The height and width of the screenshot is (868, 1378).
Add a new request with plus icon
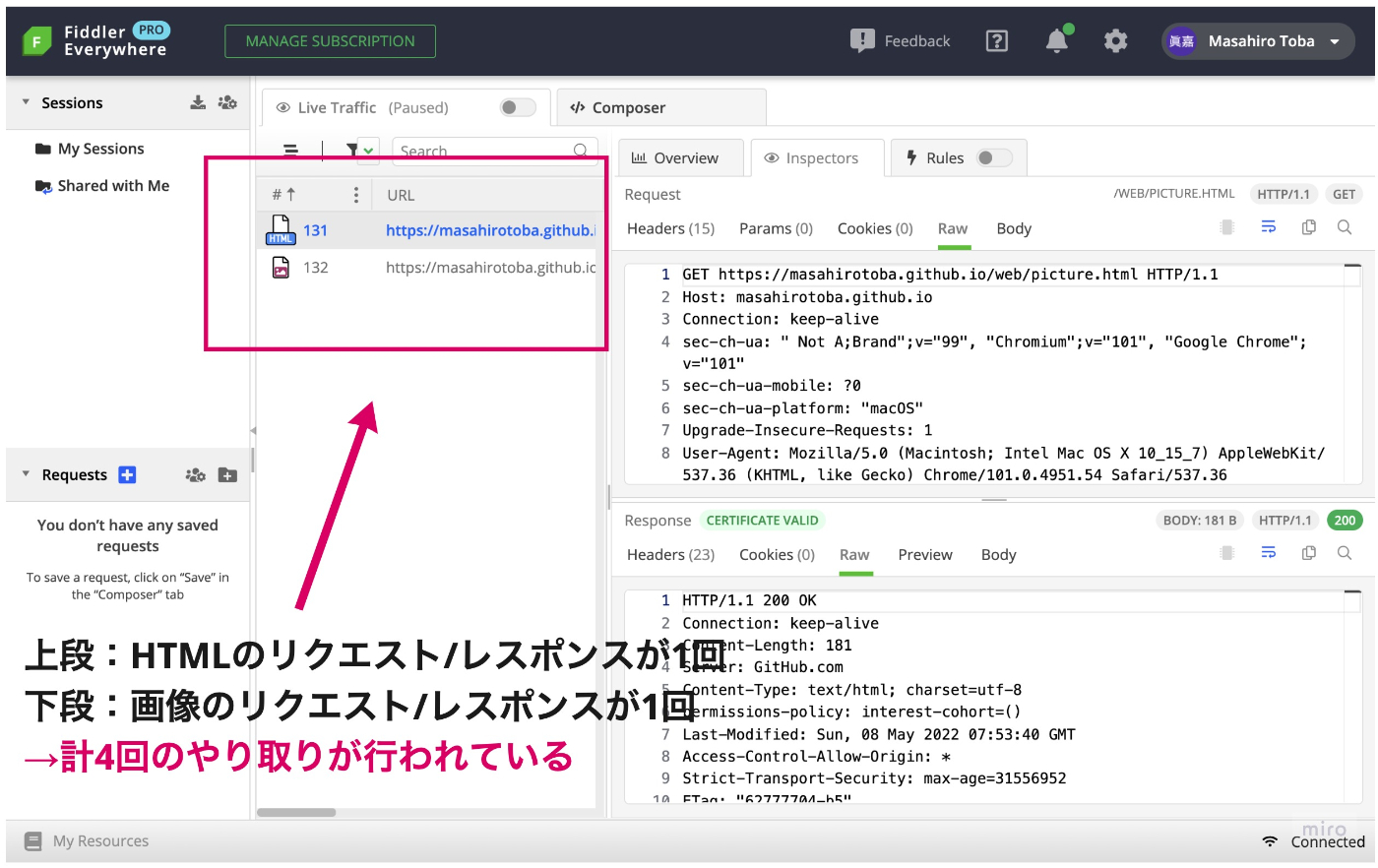point(127,475)
